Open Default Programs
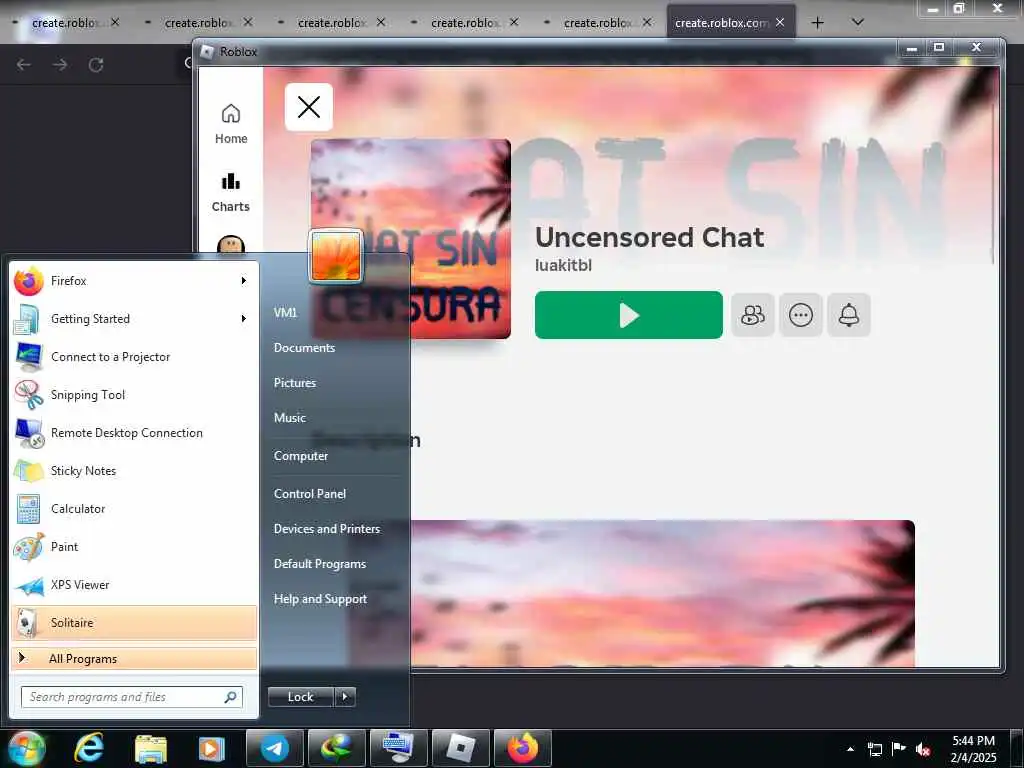The height and width of the screenshot is (768, 1024). click(x=319, y=564)
